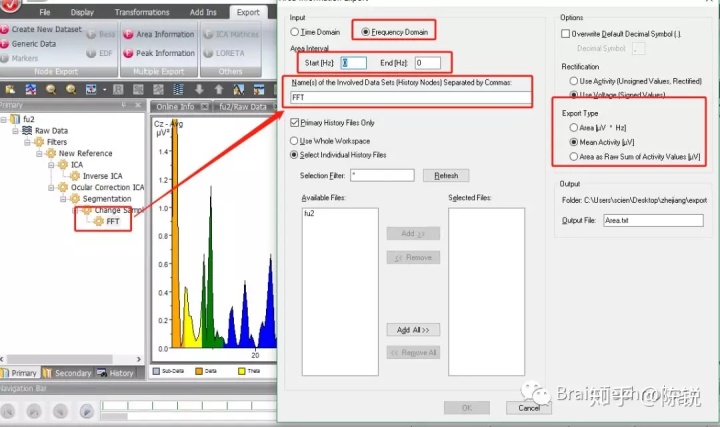Toggle Primary History Files Only checkbox
This screenshot has height=427, width=720.
pos(294,123)
